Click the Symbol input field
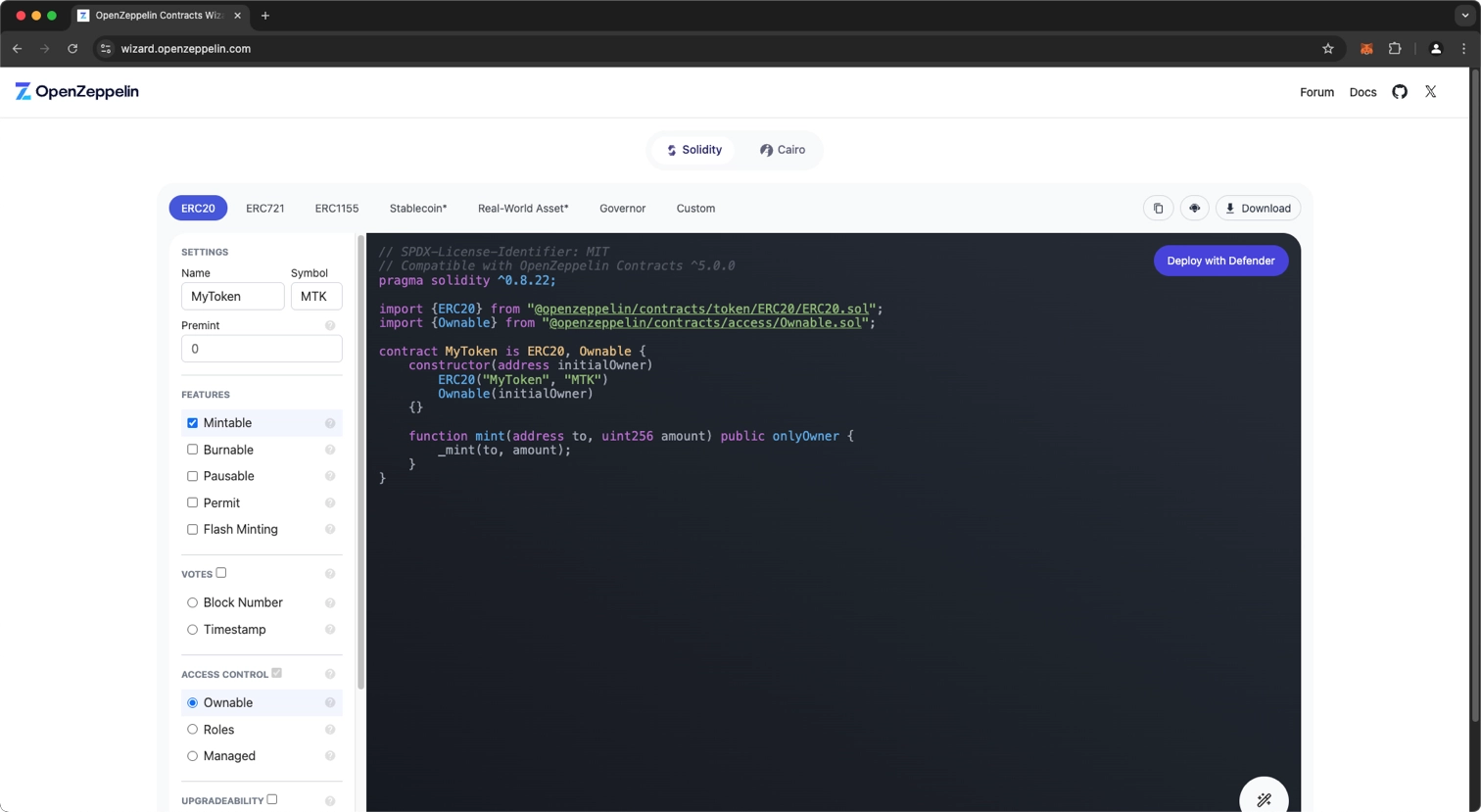1481x812 pixels. 316,296
